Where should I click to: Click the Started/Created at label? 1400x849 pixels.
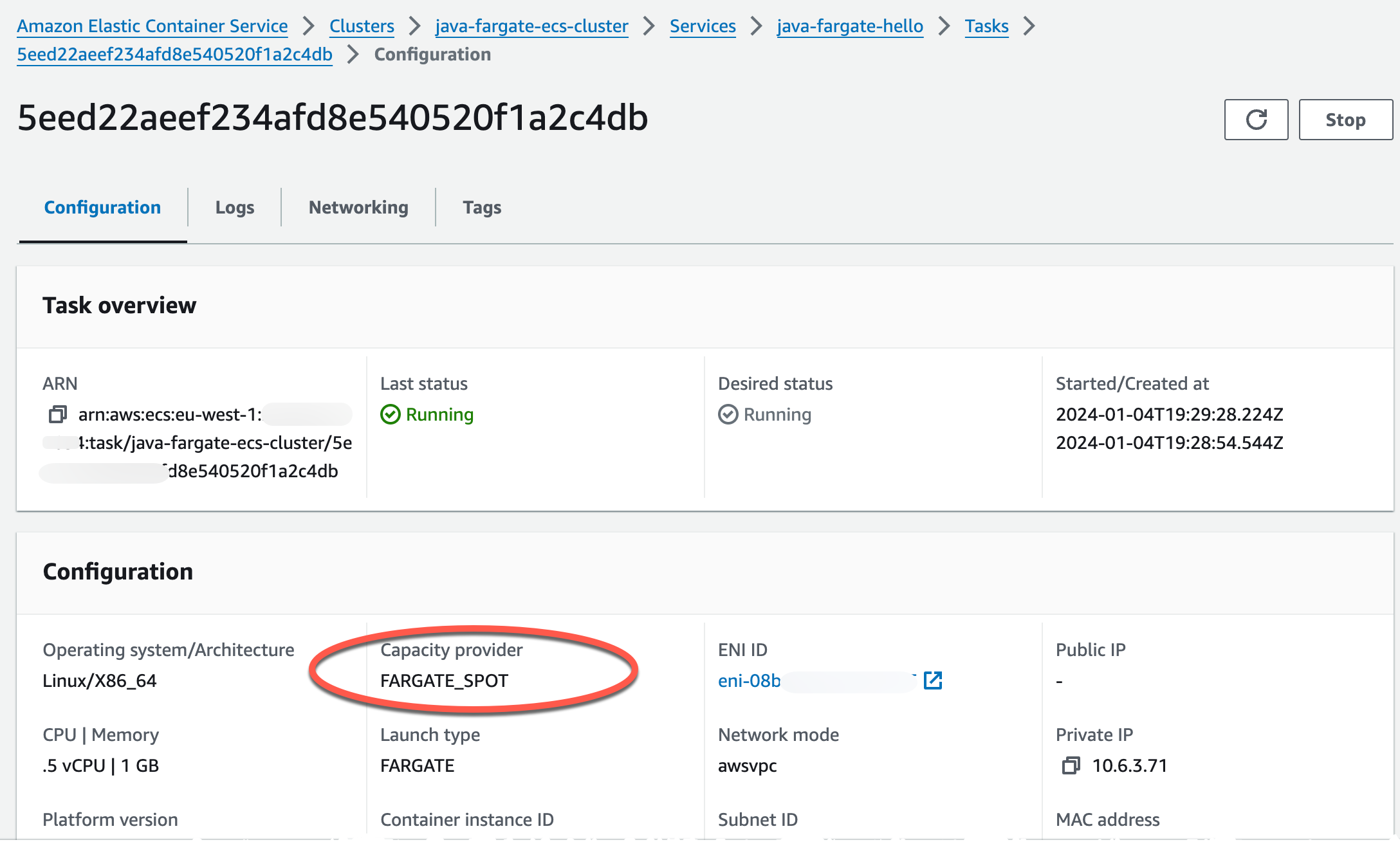[x=1132, y=383]
